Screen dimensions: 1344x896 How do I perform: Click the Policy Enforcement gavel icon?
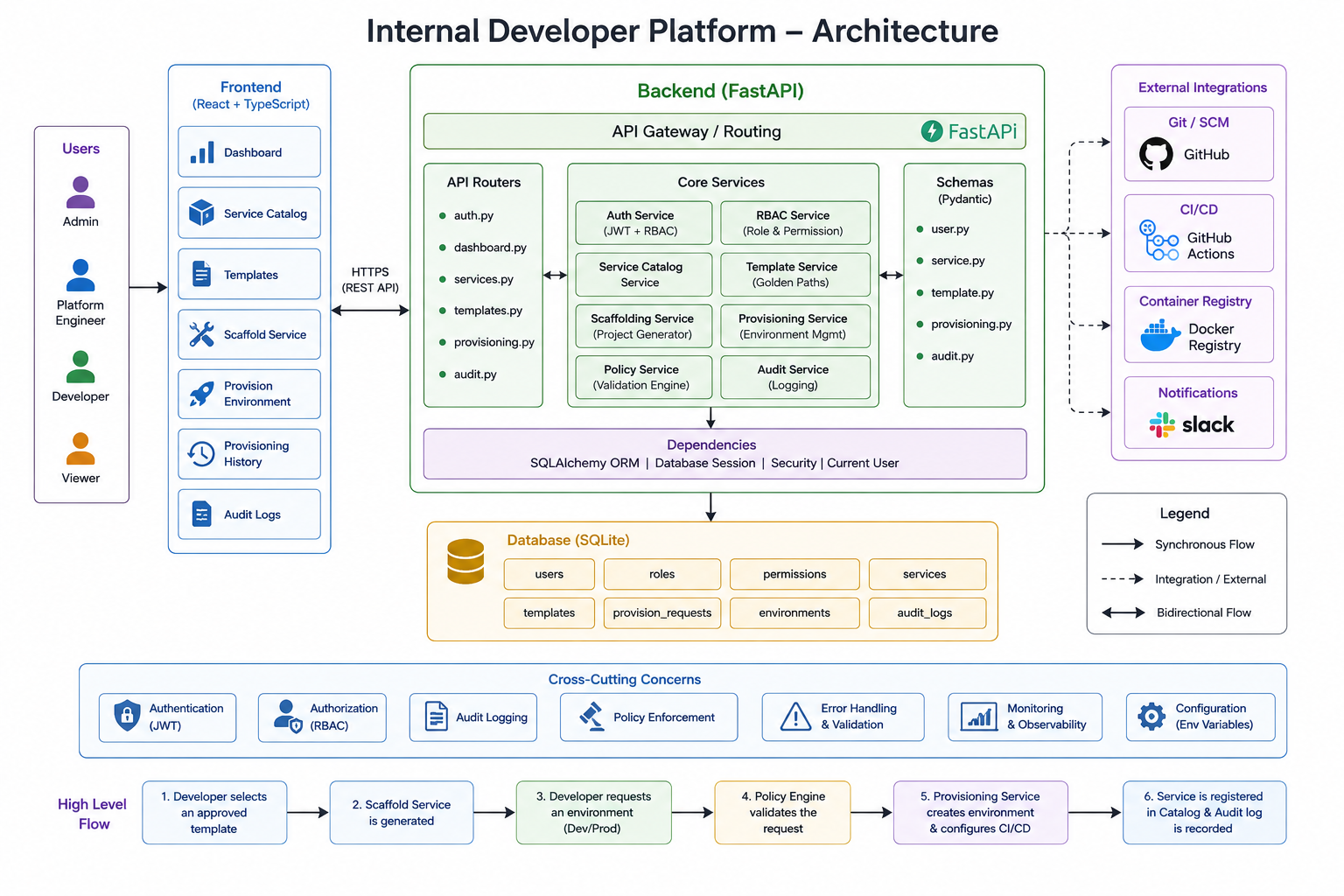click(592, 717)
